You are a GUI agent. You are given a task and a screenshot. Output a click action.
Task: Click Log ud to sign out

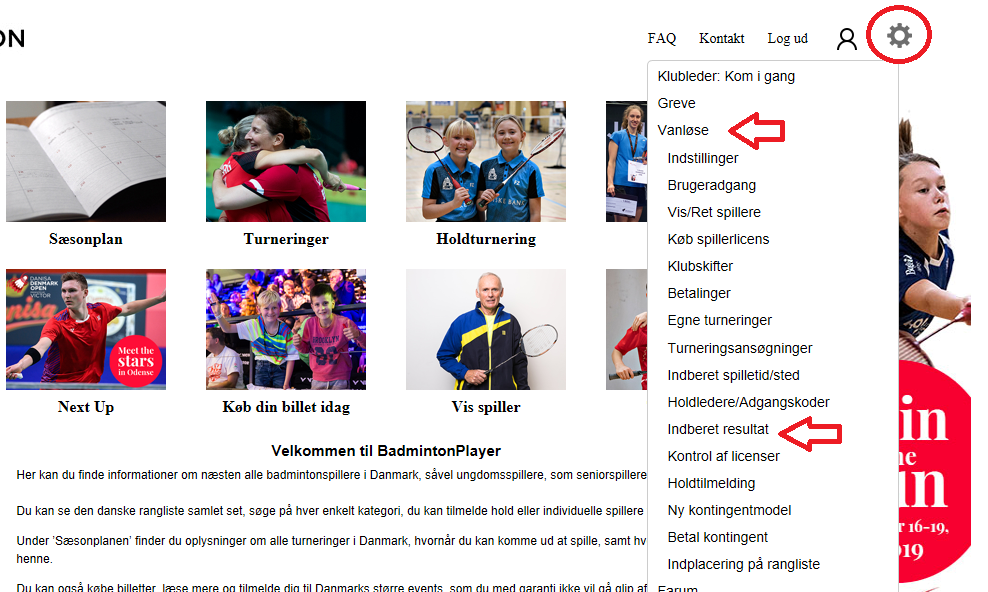click(787, 38)
